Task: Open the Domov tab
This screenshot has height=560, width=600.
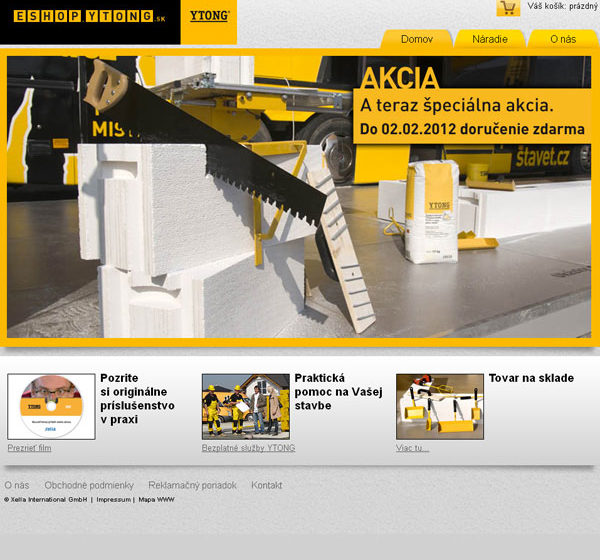Action: click(x=416, y=39)
